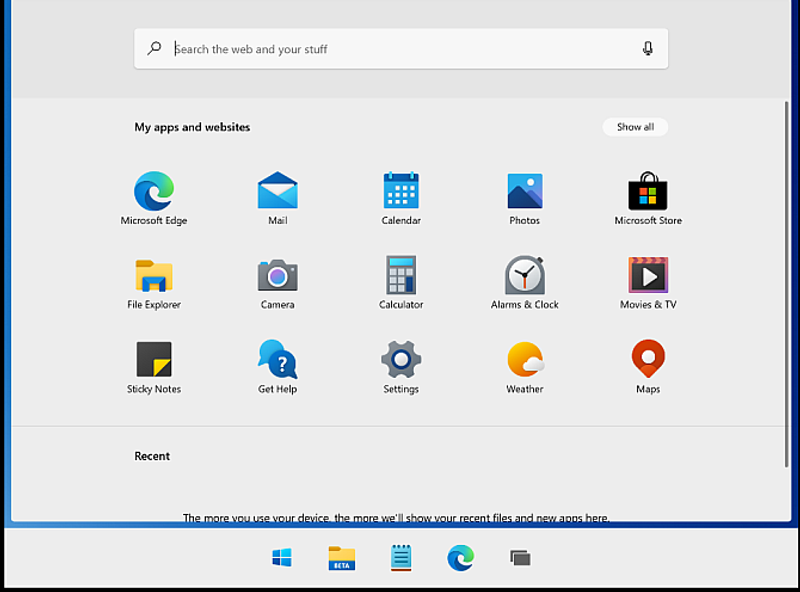Screen dimensions: 800x592
Task: Open File Explorer BETA in the taskbar
Action: click(x=341, y=558)
